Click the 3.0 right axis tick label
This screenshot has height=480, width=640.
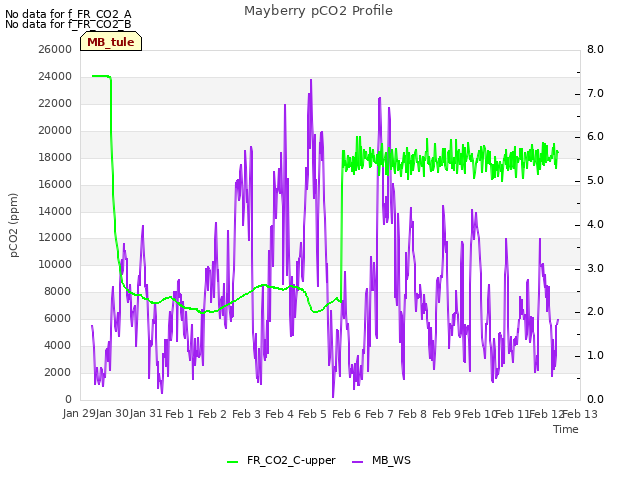595,269
